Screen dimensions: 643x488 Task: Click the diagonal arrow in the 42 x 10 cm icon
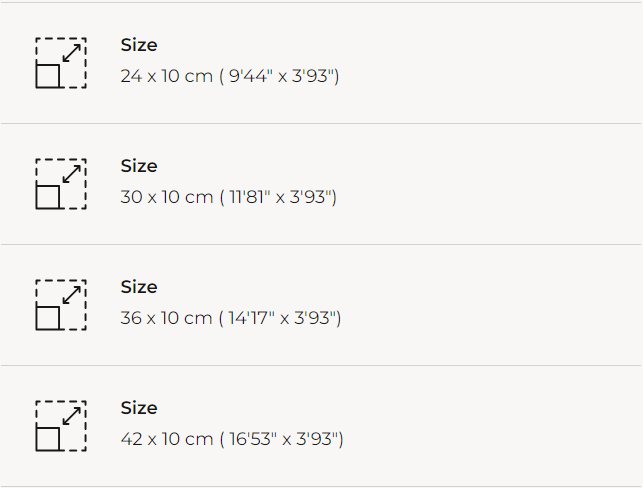click(x=72, y=415)
